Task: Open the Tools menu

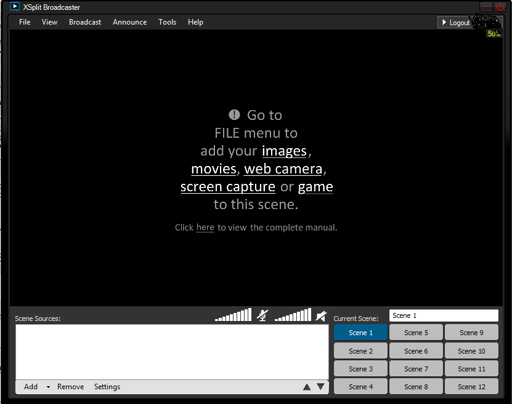Action: (167, 22)
